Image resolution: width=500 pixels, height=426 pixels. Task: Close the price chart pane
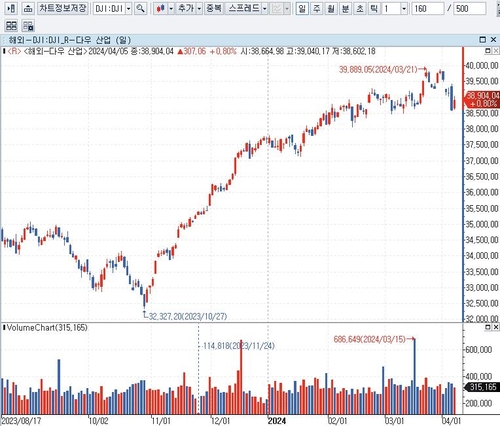point(496,51)
